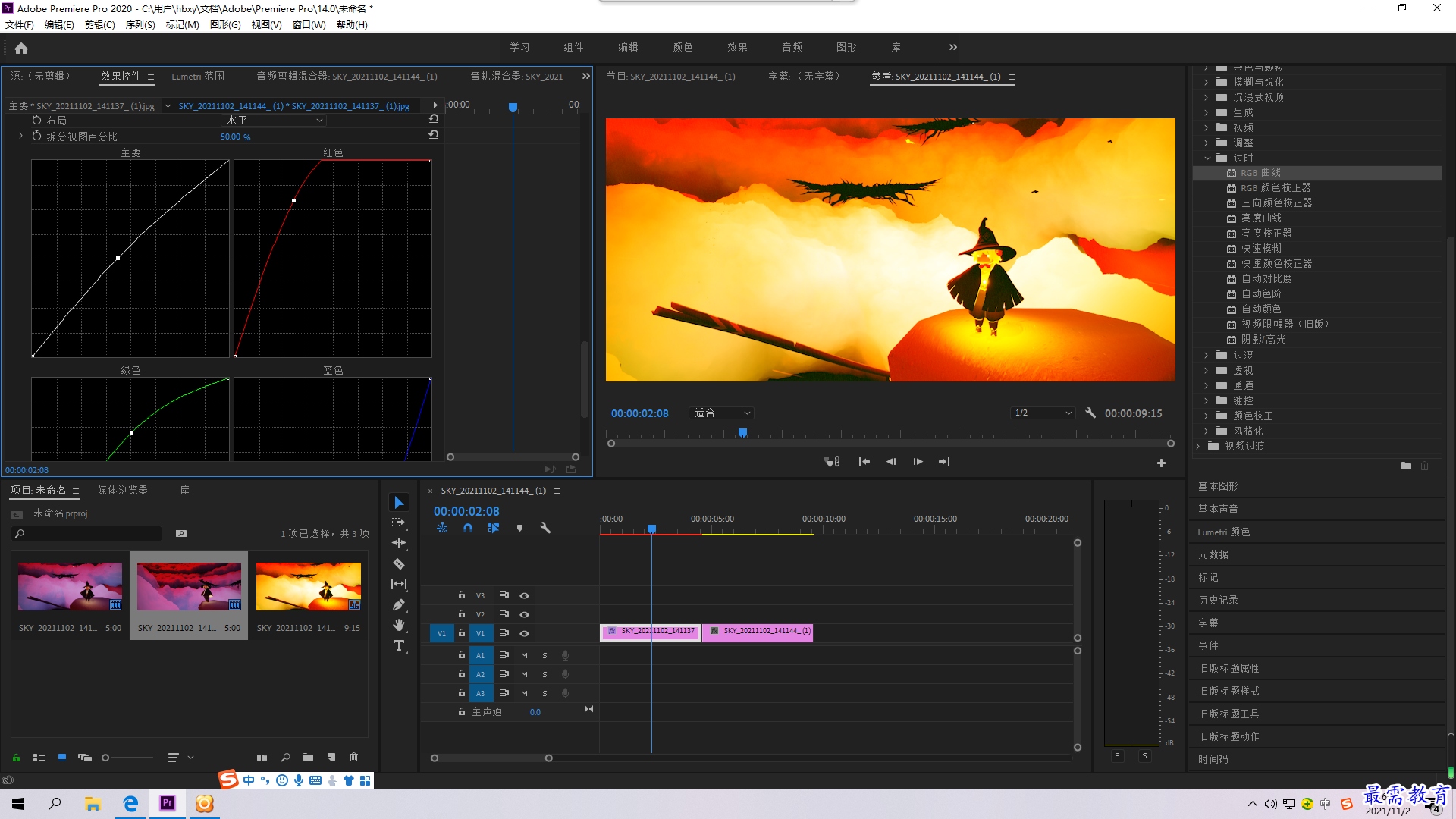The height and width of the screenshot is (819, 1456).
Task: Click the new item icon in project panel
Action: click(x=331, y=757)
